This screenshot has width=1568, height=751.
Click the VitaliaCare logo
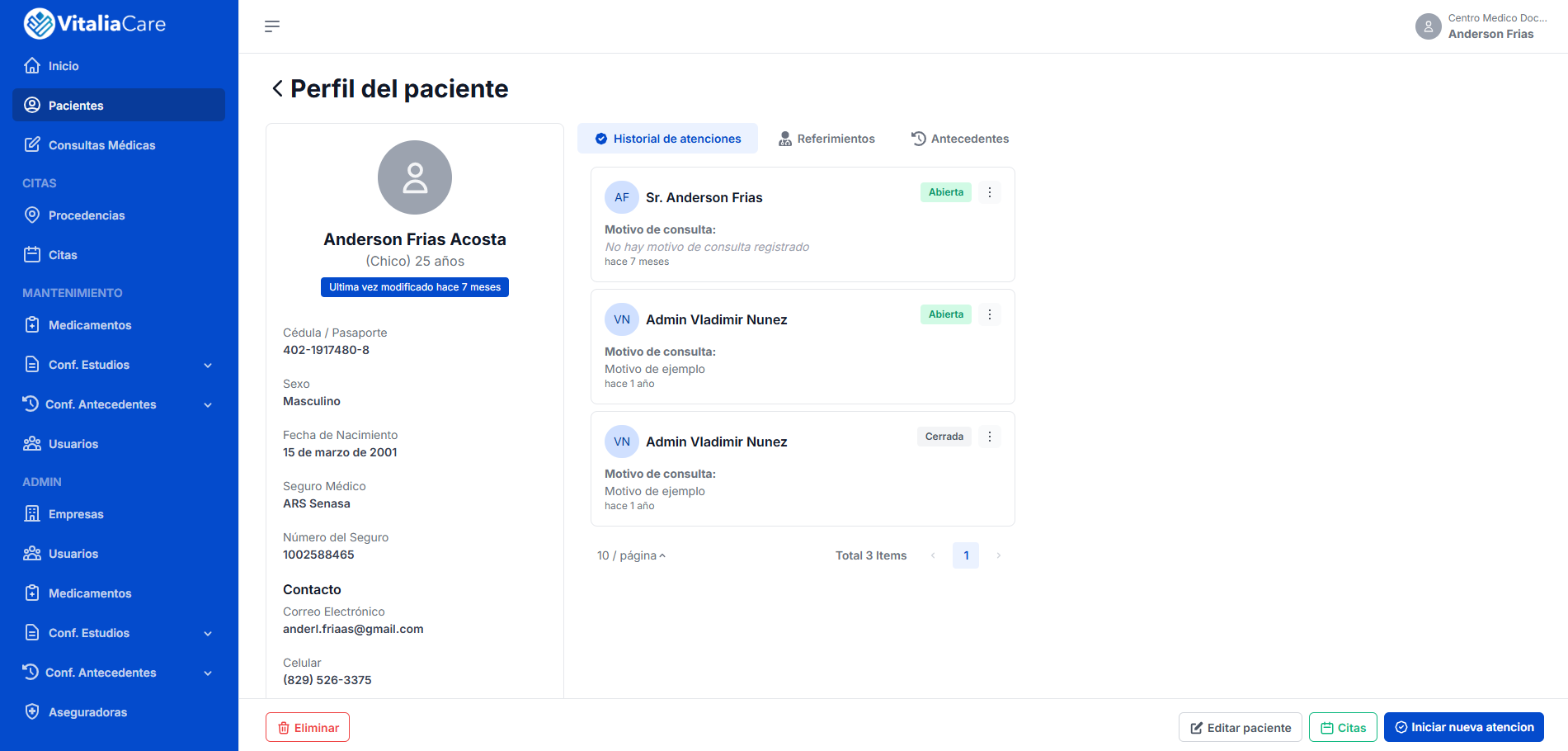(x=95, y=24)
